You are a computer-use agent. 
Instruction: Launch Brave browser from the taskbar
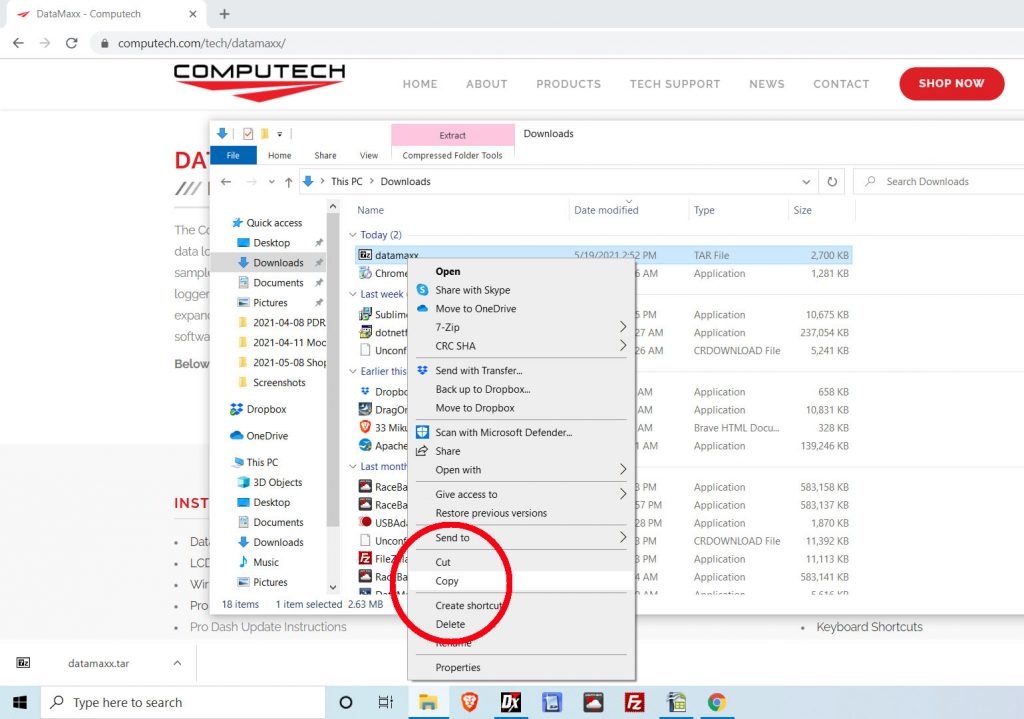point(469,703)
